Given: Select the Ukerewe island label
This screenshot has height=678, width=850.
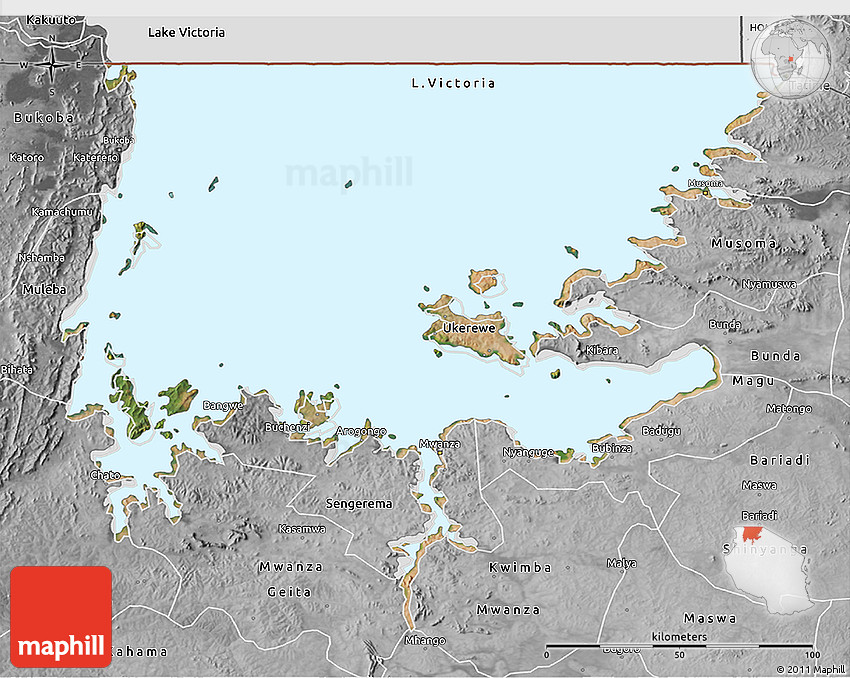Looking at the screenshot, I should [x=469, y=328].
